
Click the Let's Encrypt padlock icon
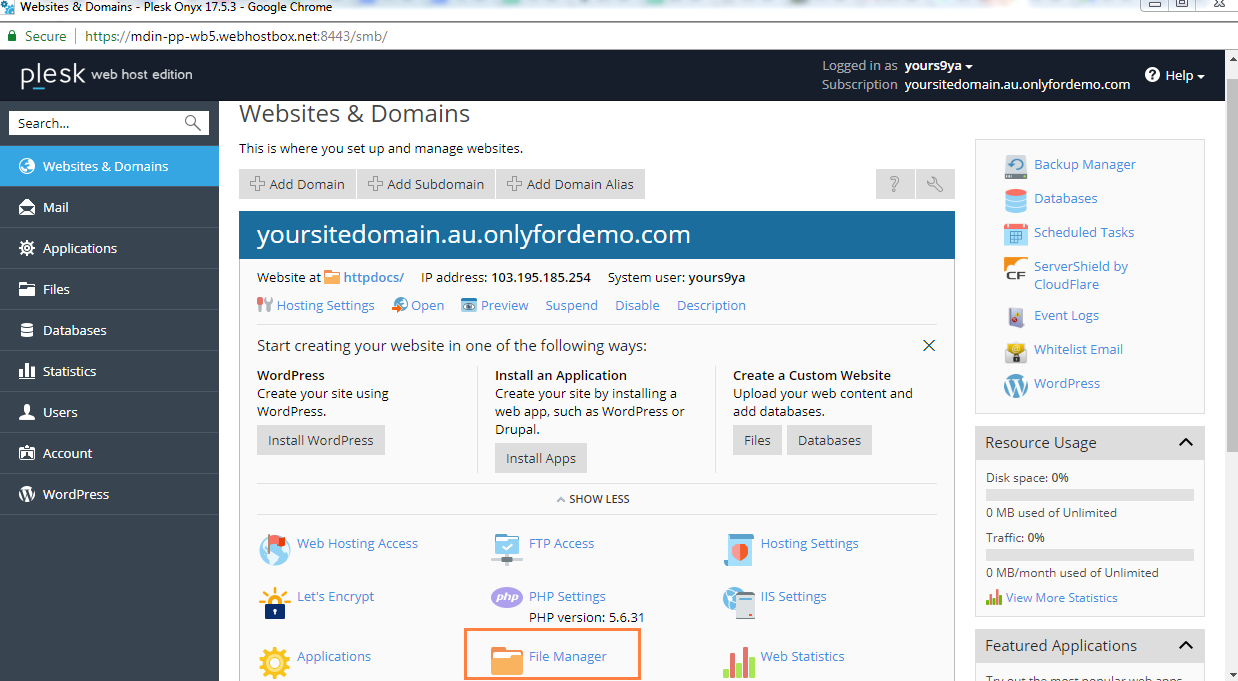(x=274, y=601)
